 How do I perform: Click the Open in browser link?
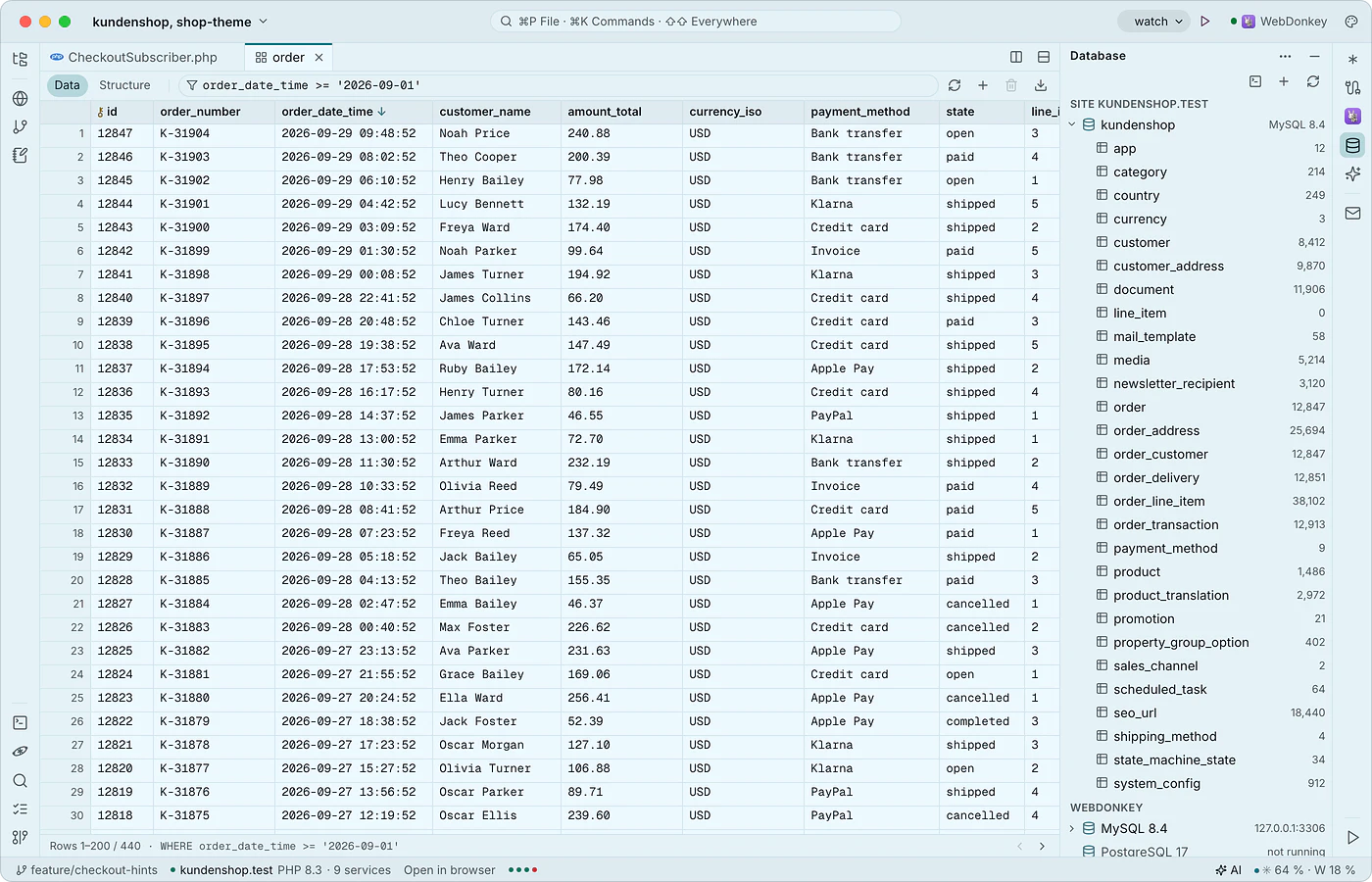point(449,870)
